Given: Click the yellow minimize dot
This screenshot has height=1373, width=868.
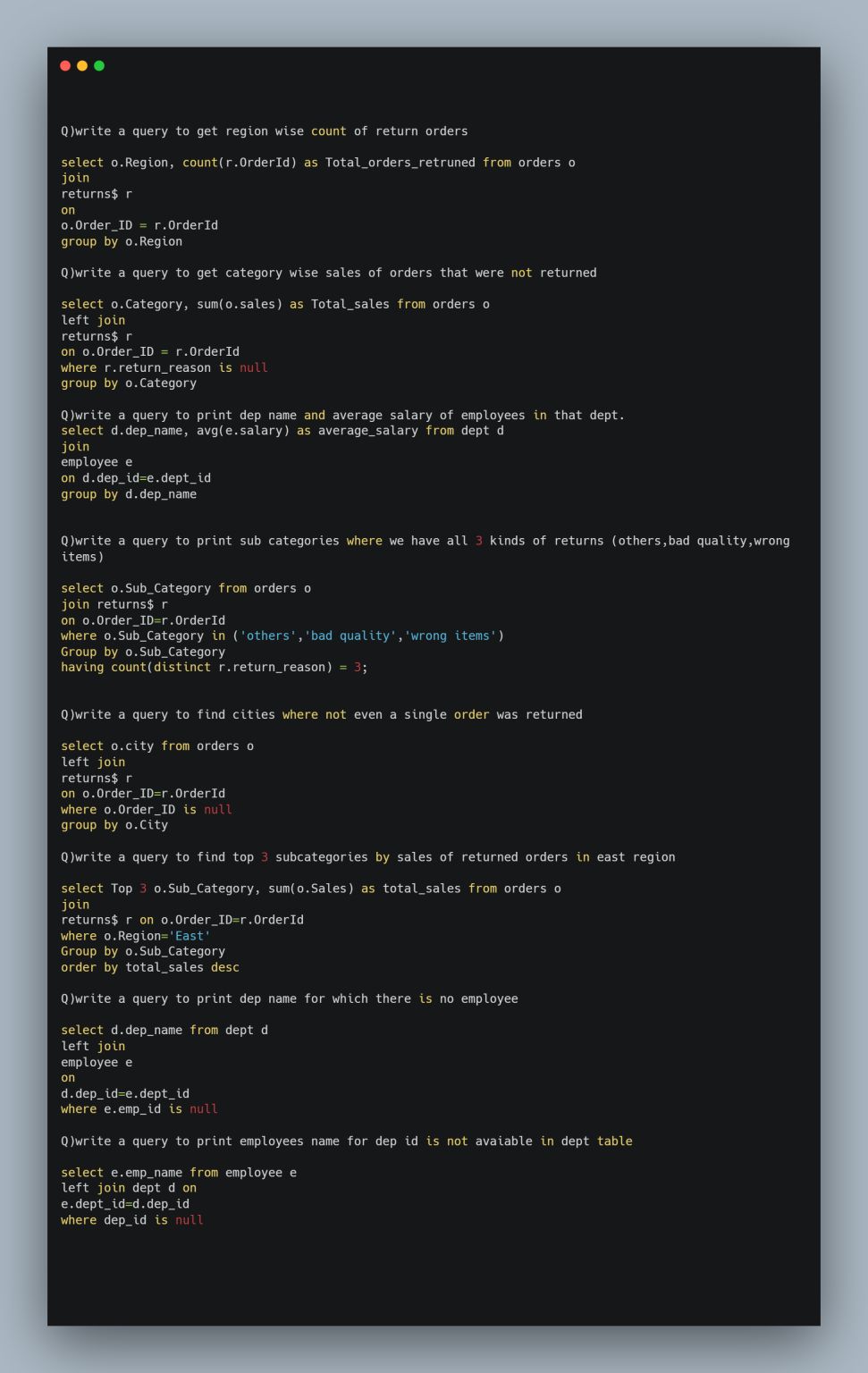Looking at the screenshot, I should pyautogui.click(x=82, y=65).
